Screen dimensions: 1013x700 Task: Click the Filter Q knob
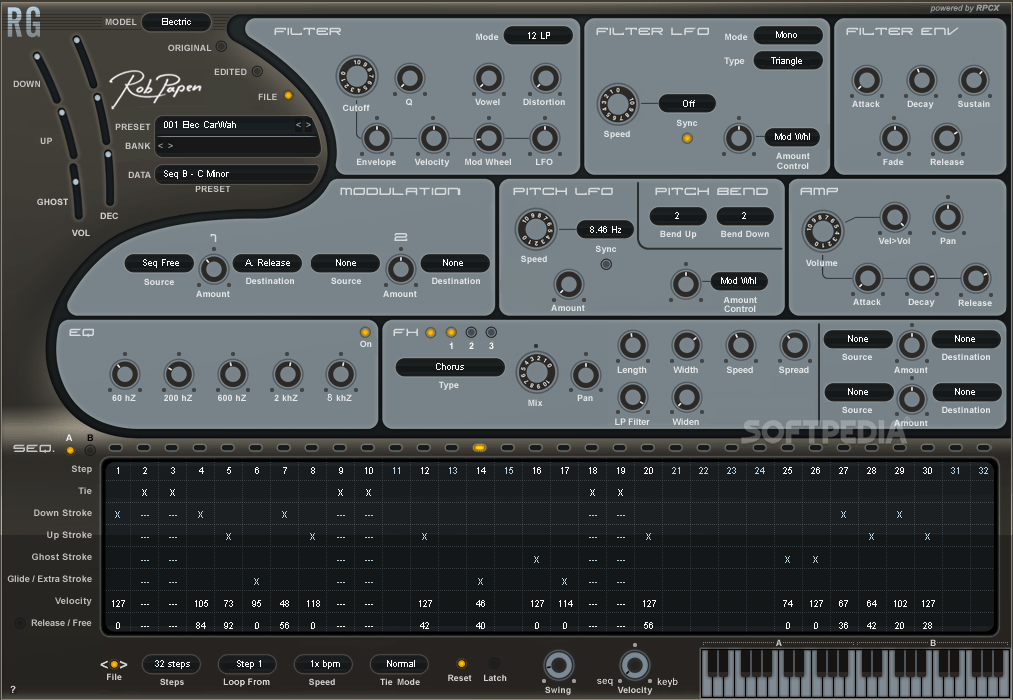pos(409,79)
